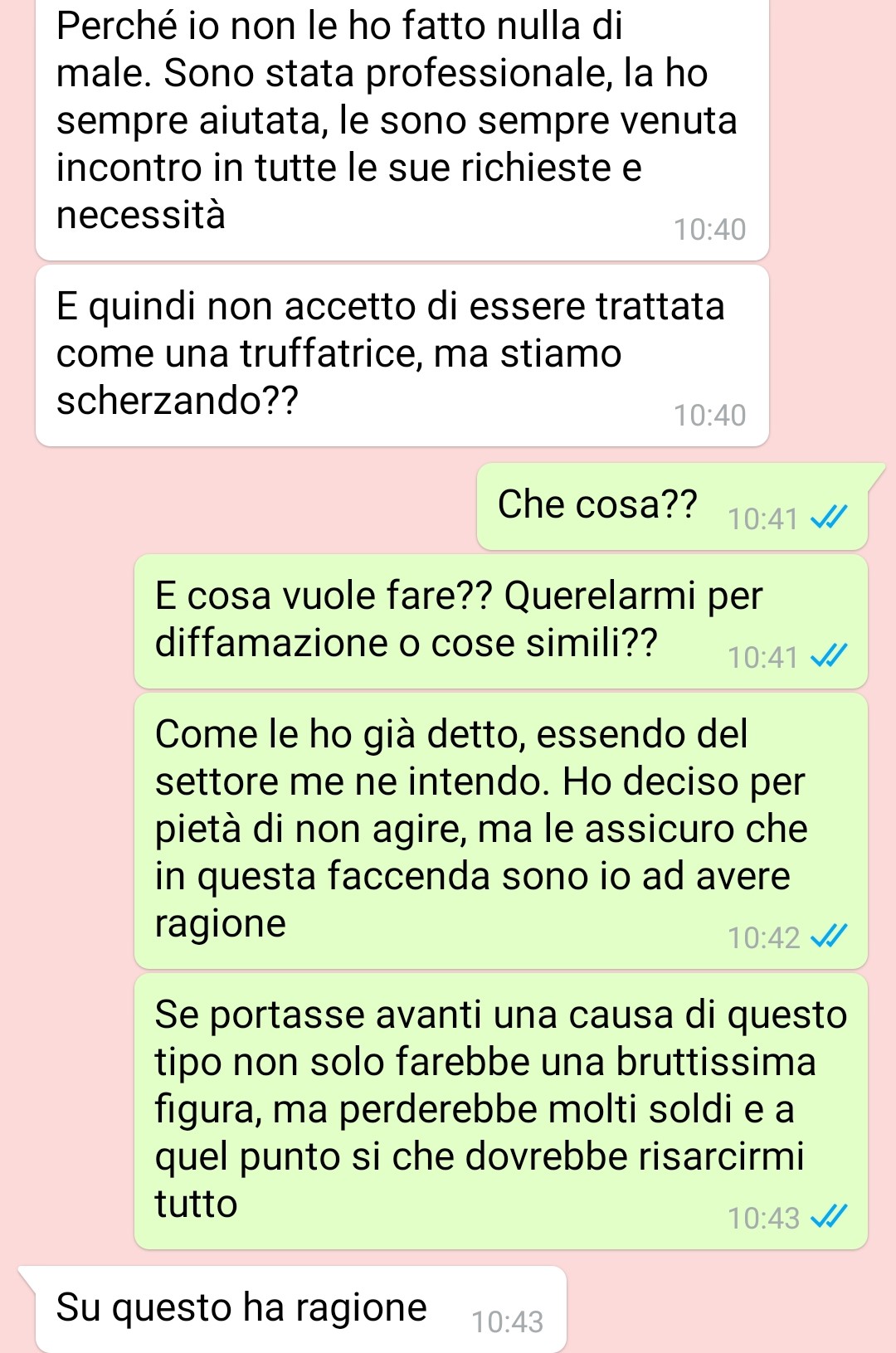Tap blue ticks on "Come le ho già detto" message
Screen dimensions: 896x1353
pos(829,937)
